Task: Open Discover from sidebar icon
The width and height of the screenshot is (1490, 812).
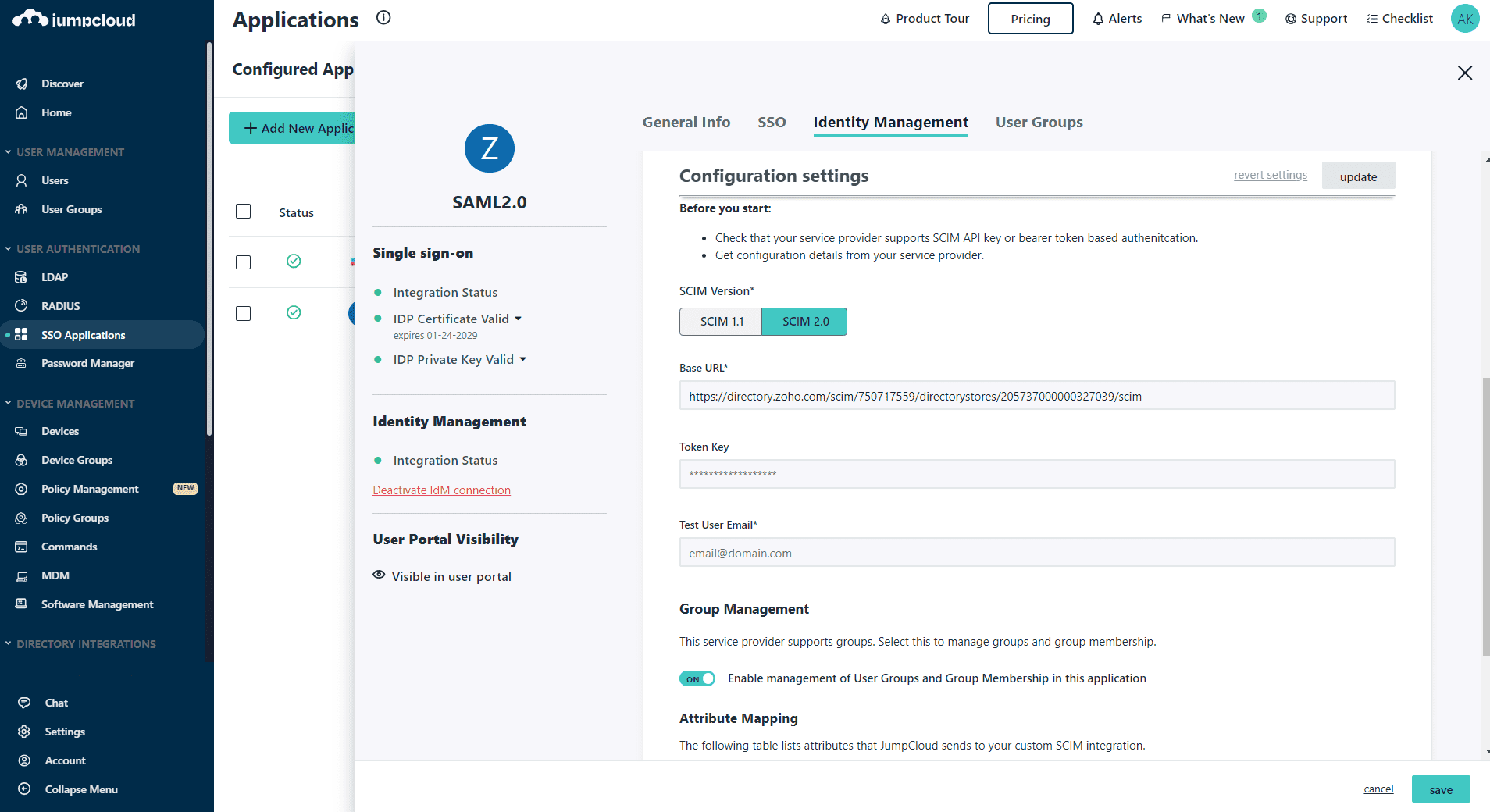Action: point(22,84)
